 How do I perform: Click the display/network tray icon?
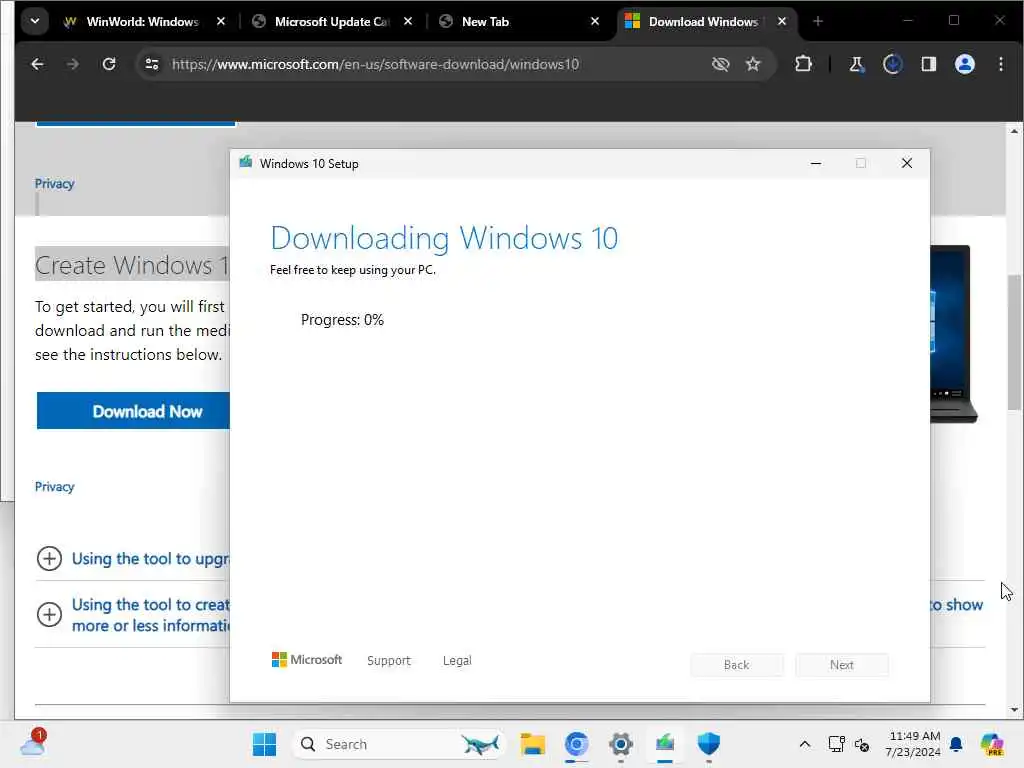click(x=836, y=744)
